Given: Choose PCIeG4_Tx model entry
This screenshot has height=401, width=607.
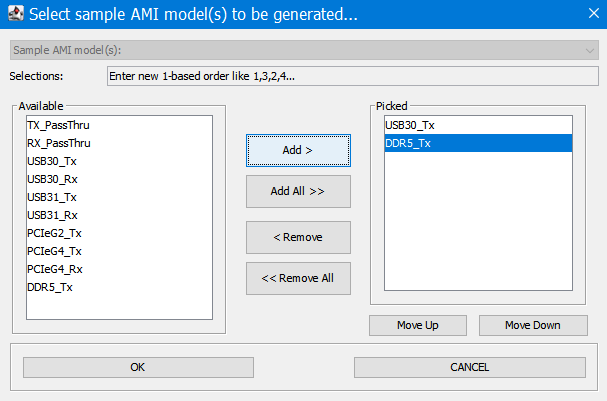Looking at the screenshot, I should [x=54, y=251].
